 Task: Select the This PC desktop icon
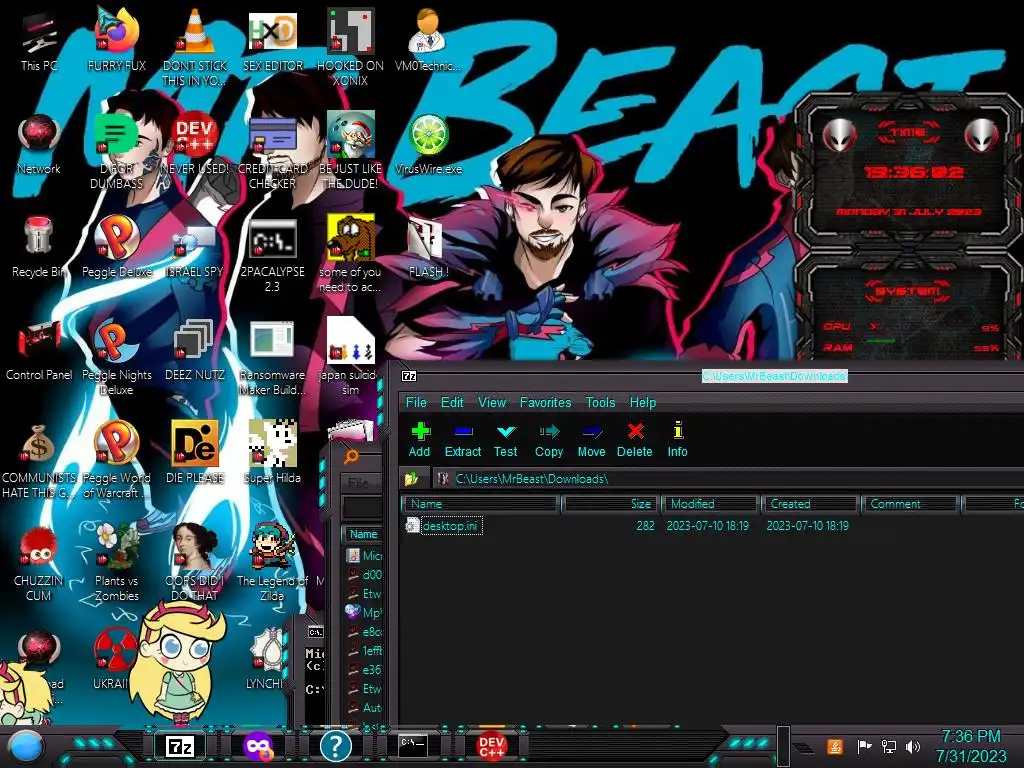39,41
